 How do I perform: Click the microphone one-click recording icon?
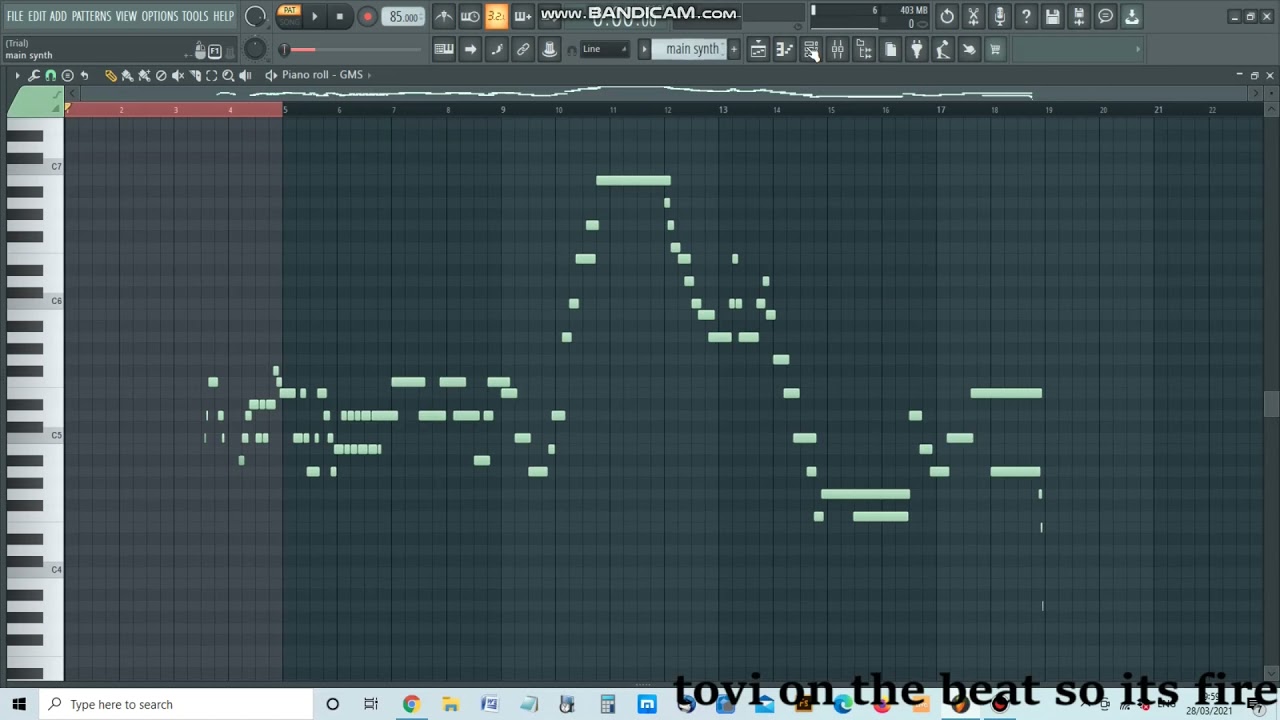999,16
